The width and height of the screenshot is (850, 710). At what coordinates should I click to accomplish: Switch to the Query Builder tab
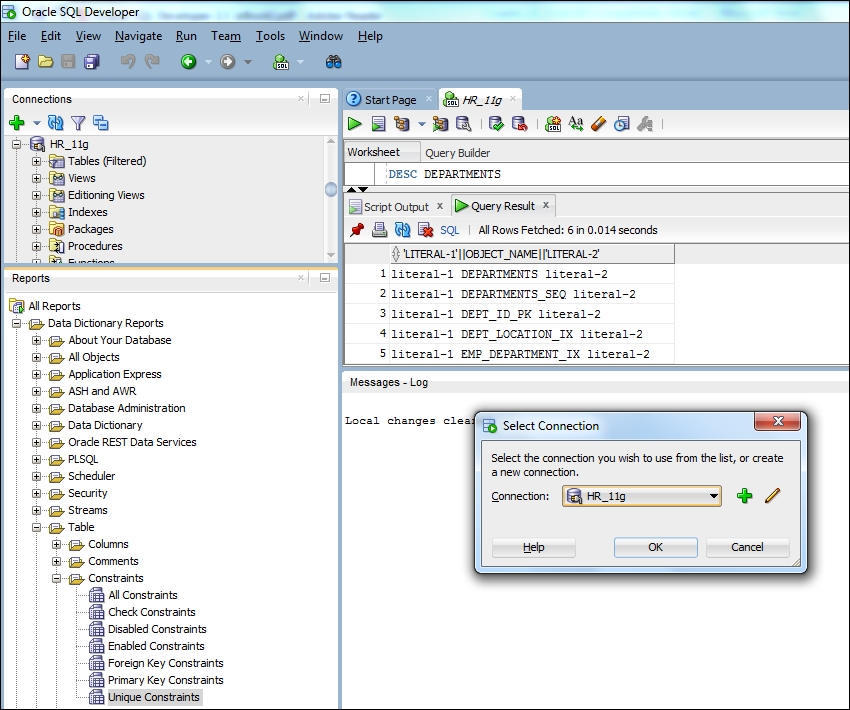pyautogui.click(x=458, y=153)
